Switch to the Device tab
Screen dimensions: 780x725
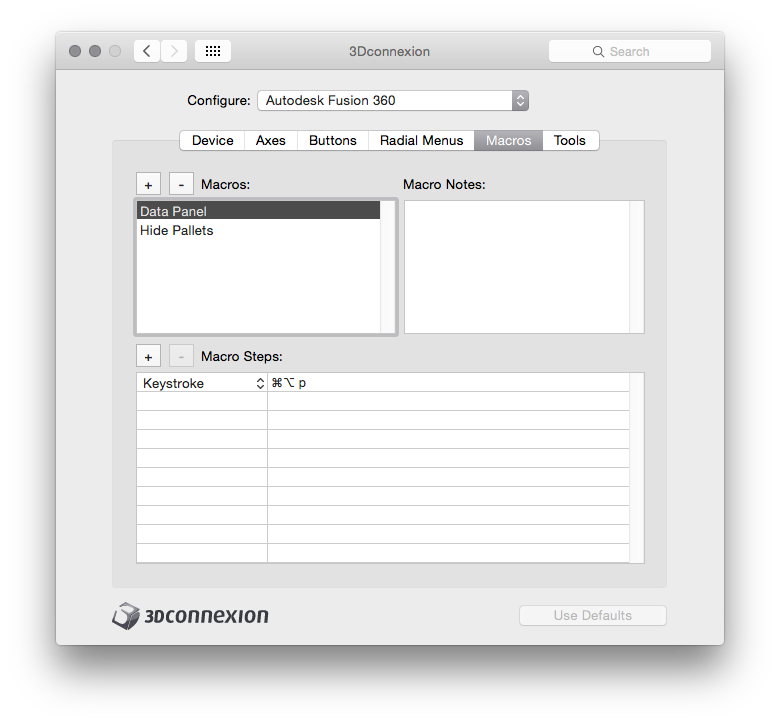point(212,140)
